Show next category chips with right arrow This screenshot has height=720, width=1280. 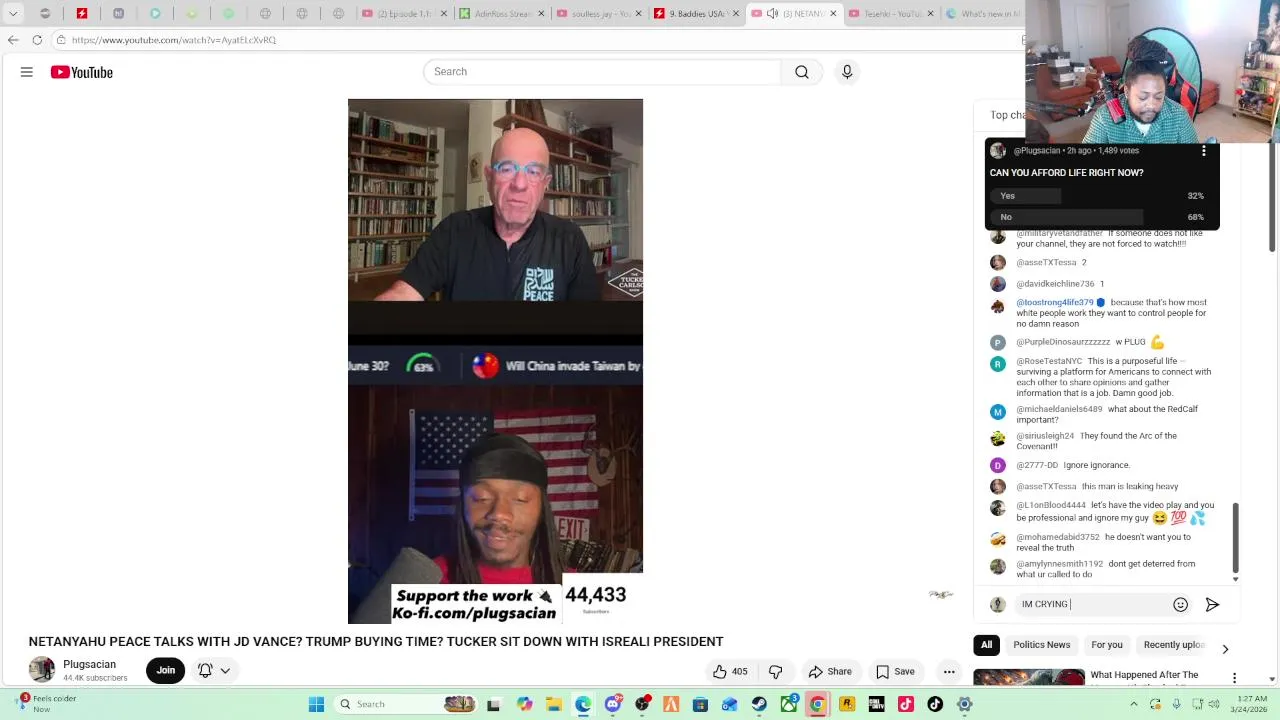1225,649
